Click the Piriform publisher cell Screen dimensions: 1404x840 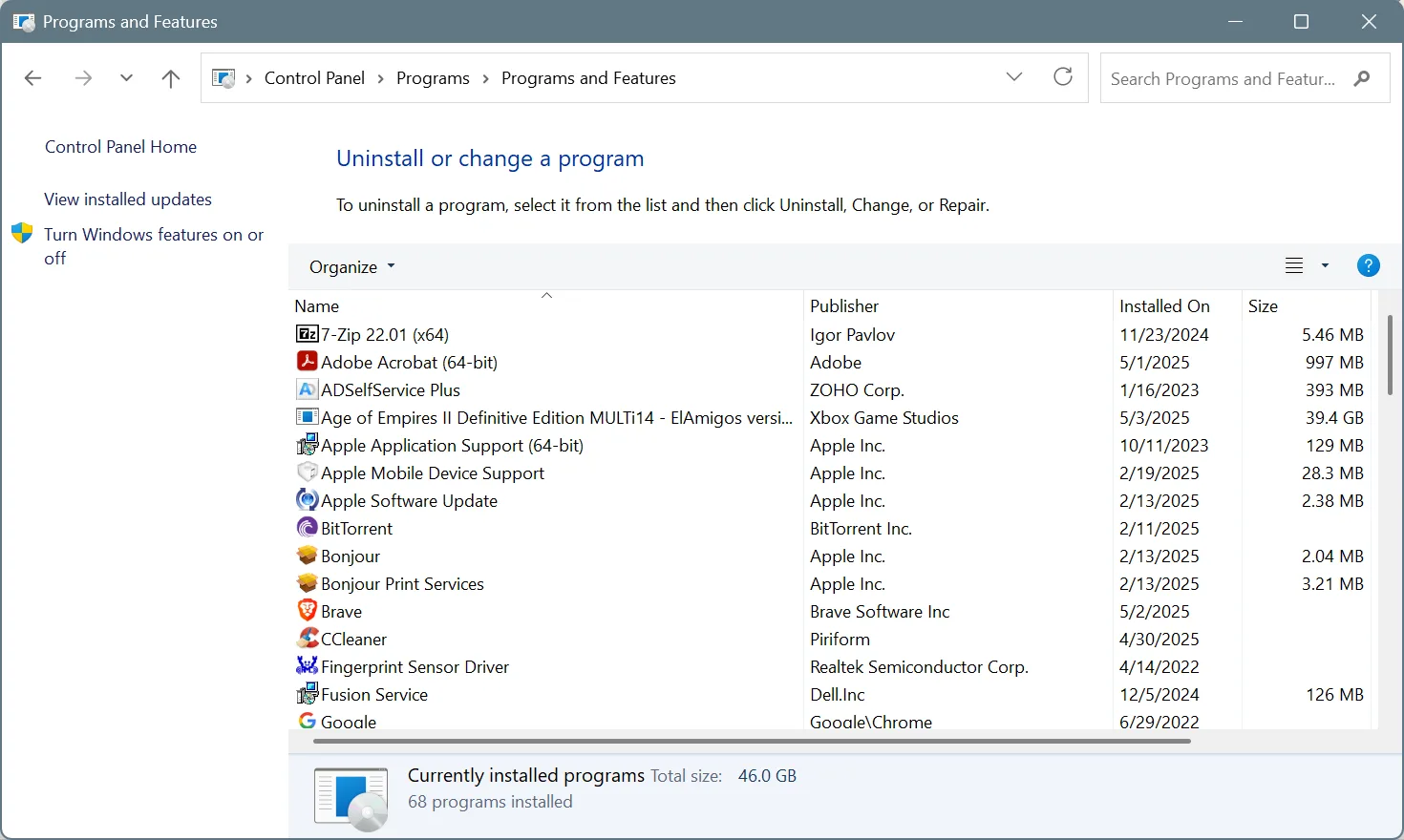[x=840, y=639]
